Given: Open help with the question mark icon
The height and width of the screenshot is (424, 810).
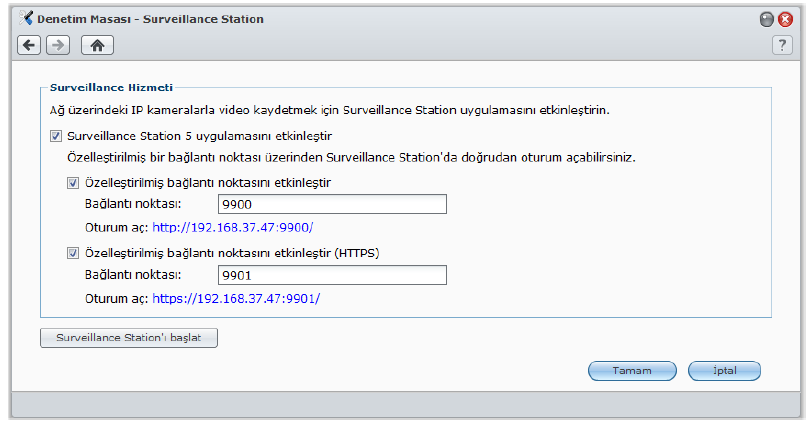Looking at the screenshot, I should coord(782,45).
